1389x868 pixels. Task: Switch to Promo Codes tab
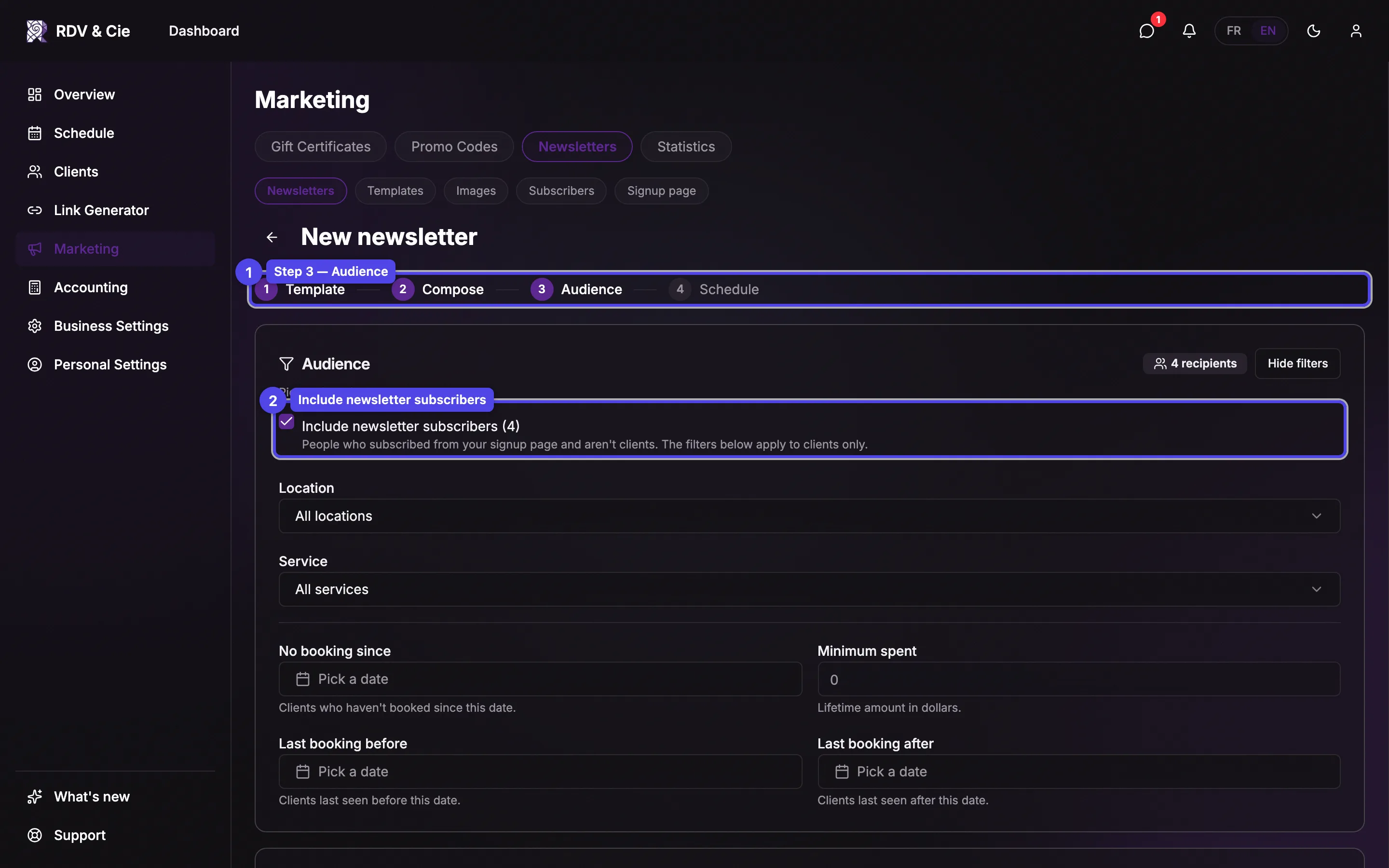454,147
